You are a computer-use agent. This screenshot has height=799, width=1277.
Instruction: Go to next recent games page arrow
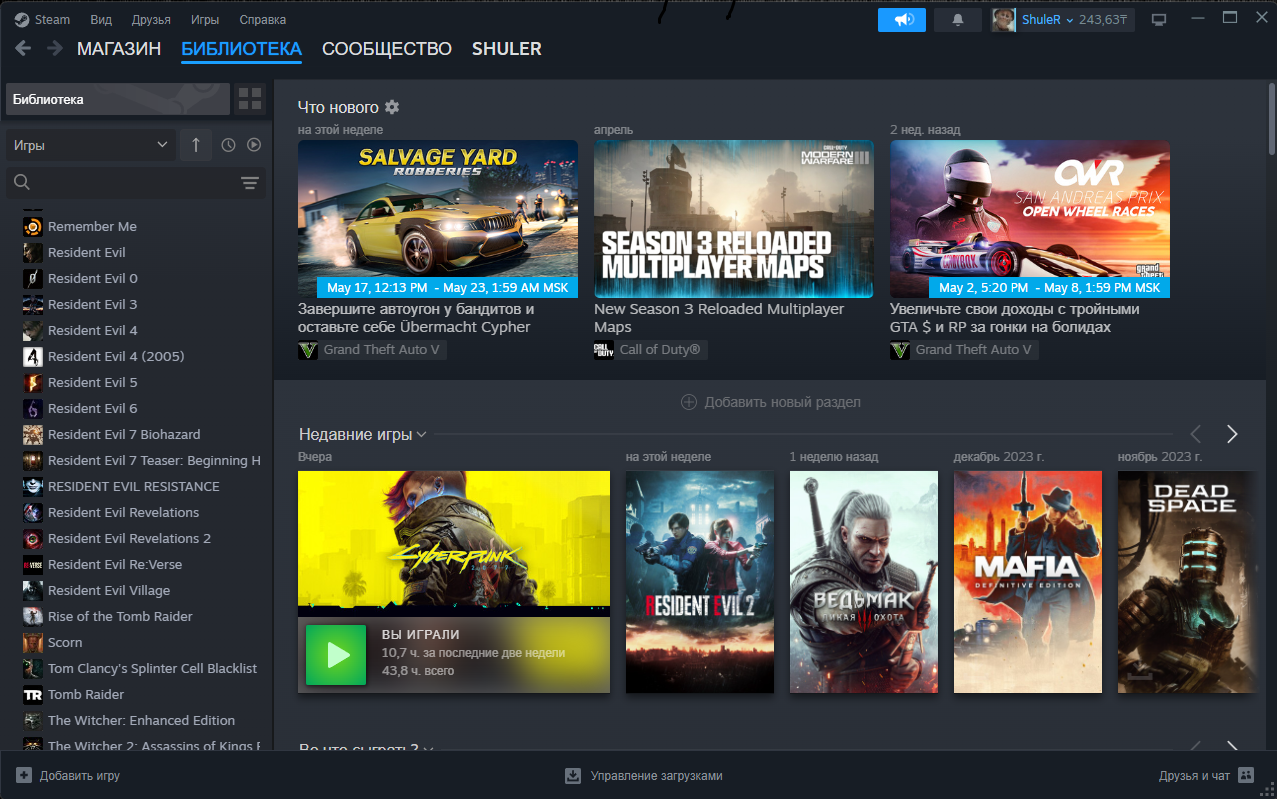click(x=1232, y=434)
